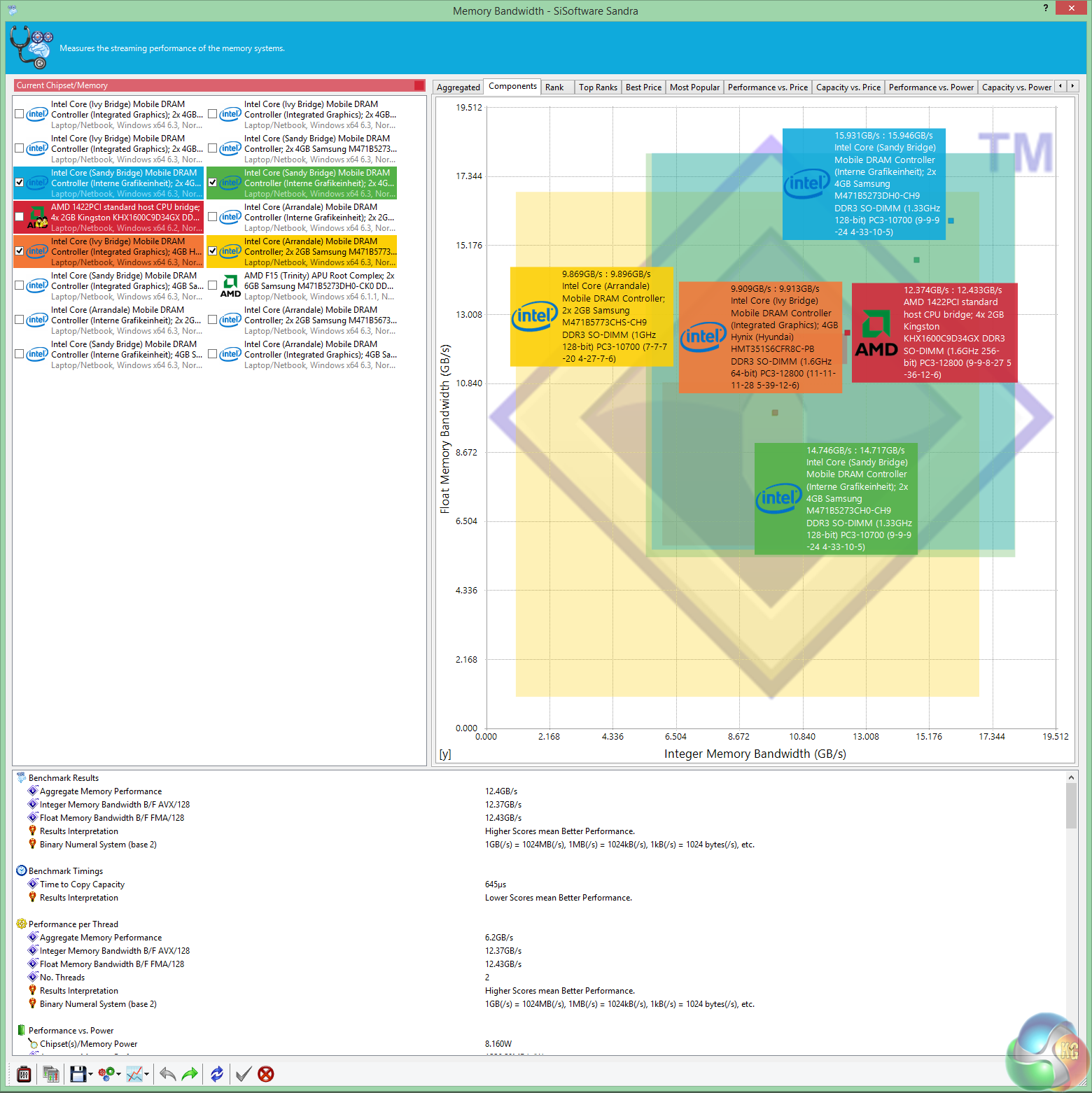This screenshot has width=1092, height=1093.
Task: Check the Sandy Bridge Integrated Graphics 4GB entry
Action: pyautogui.click(x=20, y=285)
